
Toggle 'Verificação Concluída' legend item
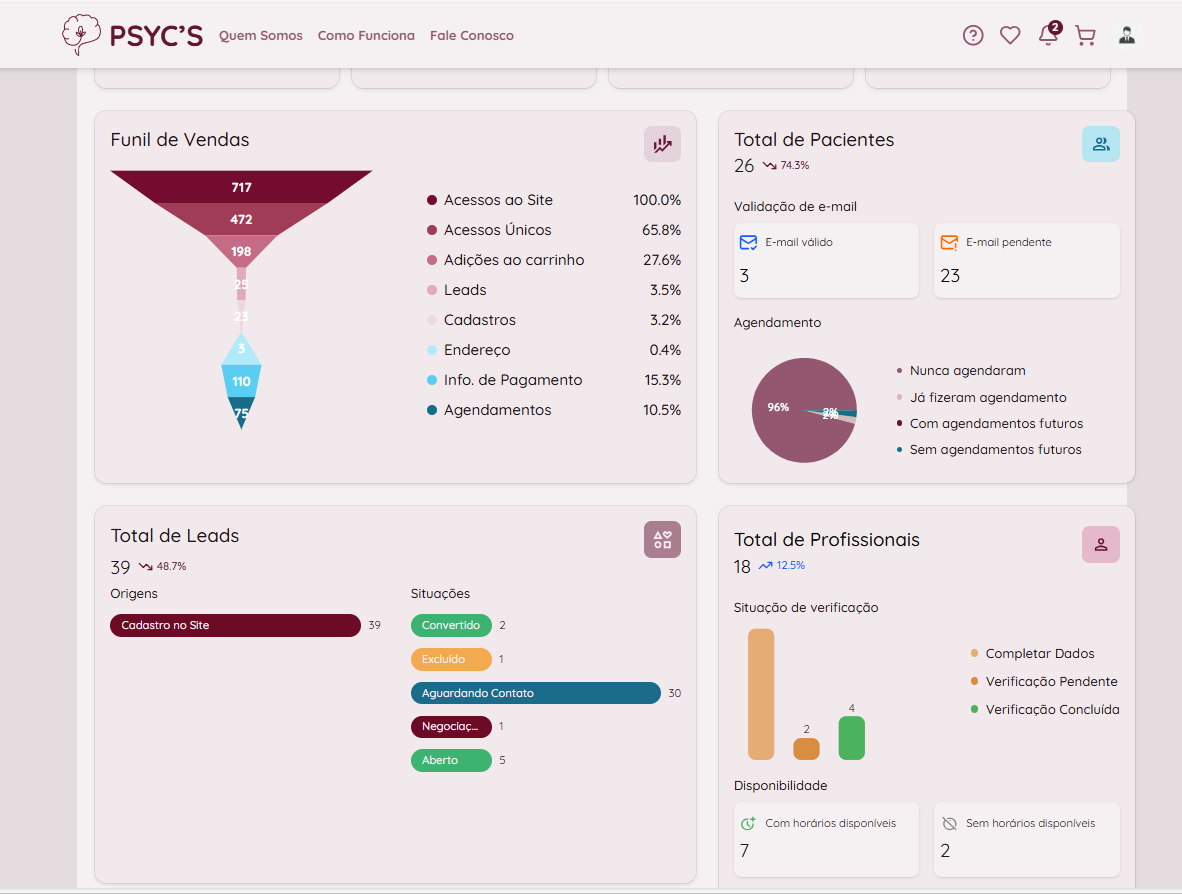point(1052,709)
